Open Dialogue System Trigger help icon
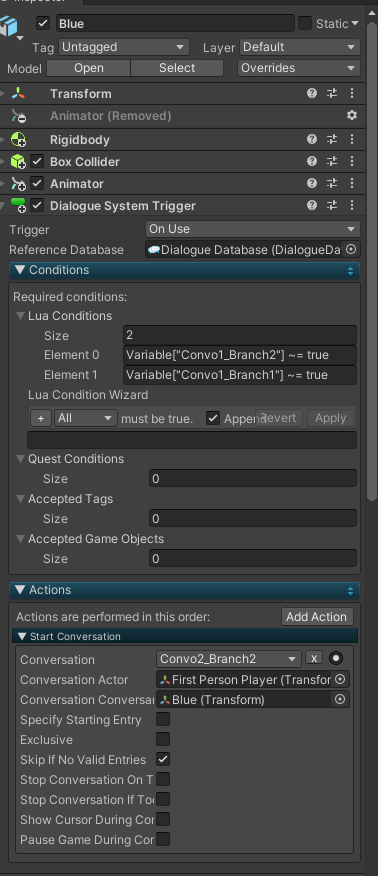This screenshot has width=378, height=876. 312,205
